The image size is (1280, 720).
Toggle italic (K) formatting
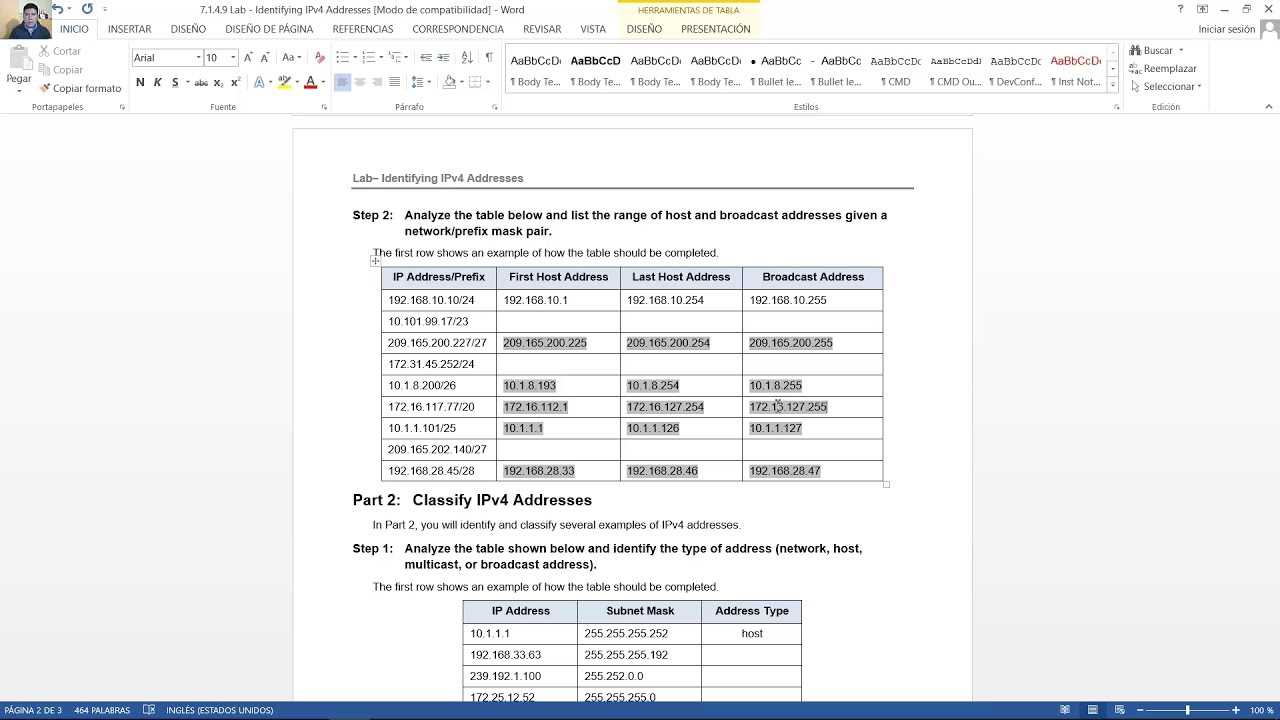tap(157, 82)
